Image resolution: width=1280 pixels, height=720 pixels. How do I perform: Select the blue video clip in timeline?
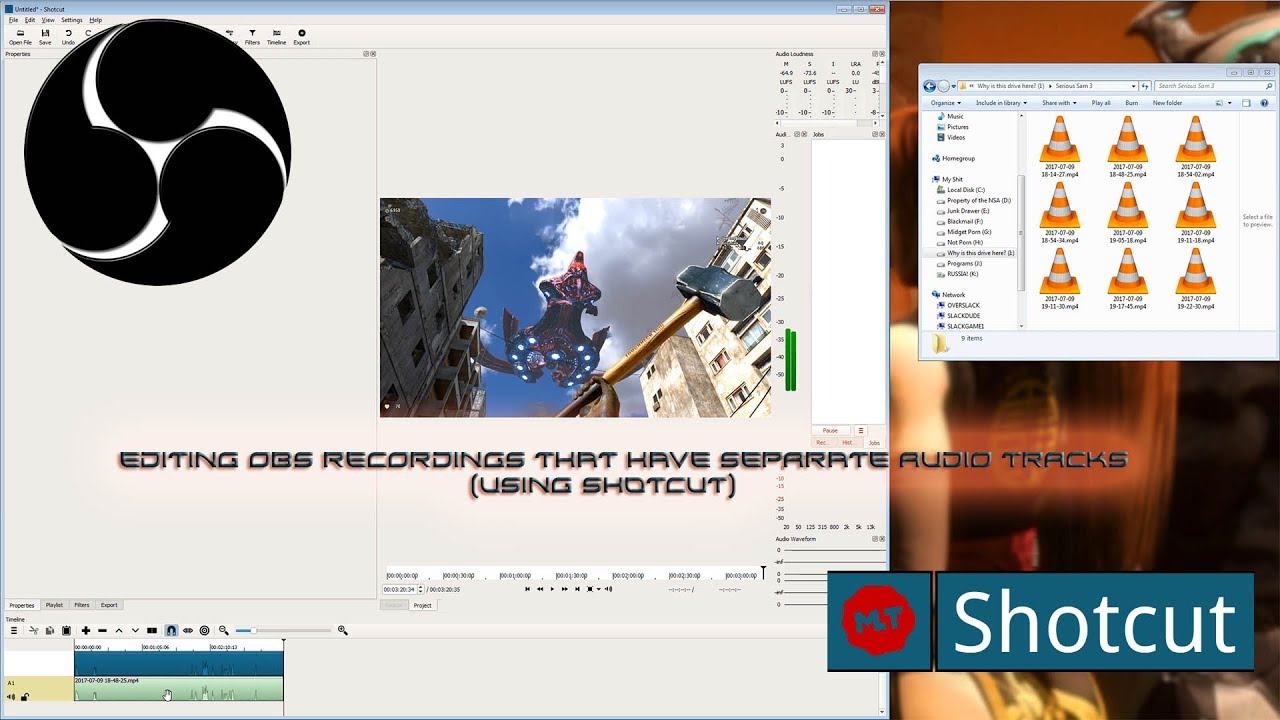point(179,663)
